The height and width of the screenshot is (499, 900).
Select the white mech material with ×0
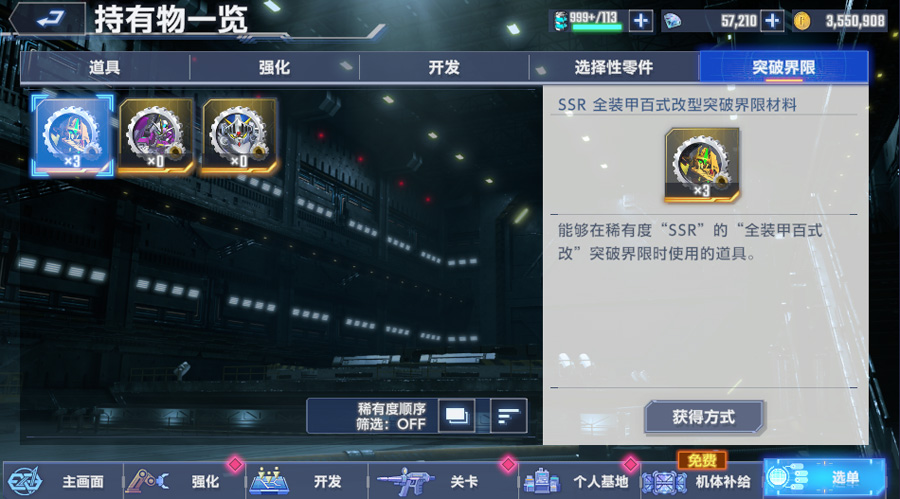240,136
